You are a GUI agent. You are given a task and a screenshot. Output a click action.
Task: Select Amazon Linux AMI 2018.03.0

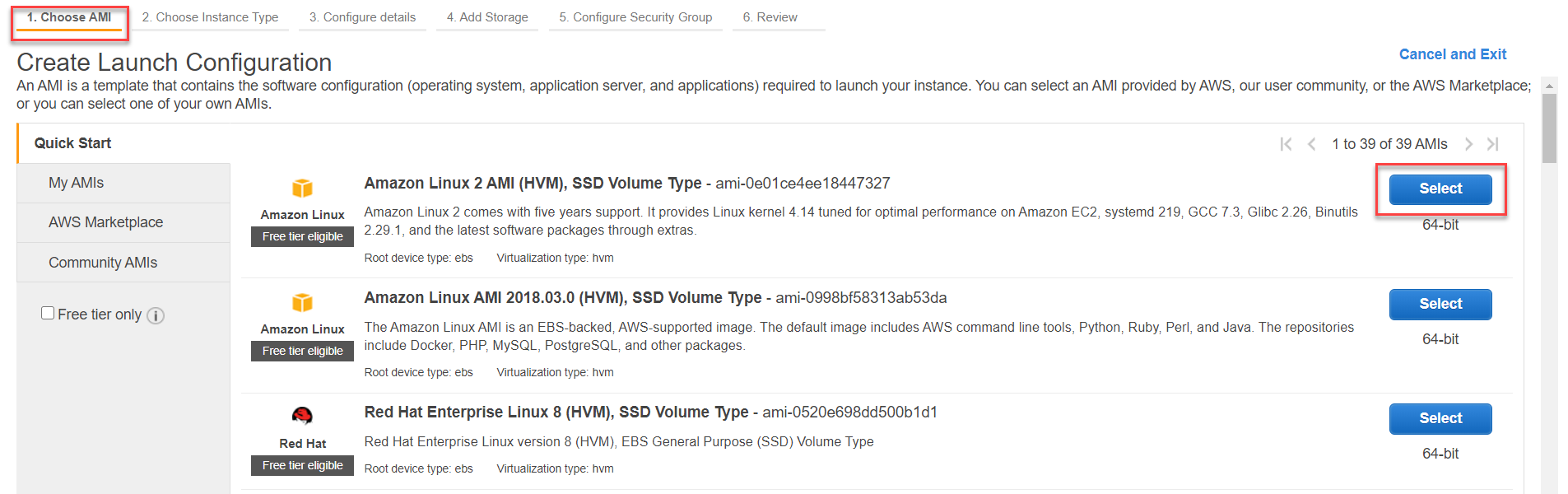pos(1440,304)
